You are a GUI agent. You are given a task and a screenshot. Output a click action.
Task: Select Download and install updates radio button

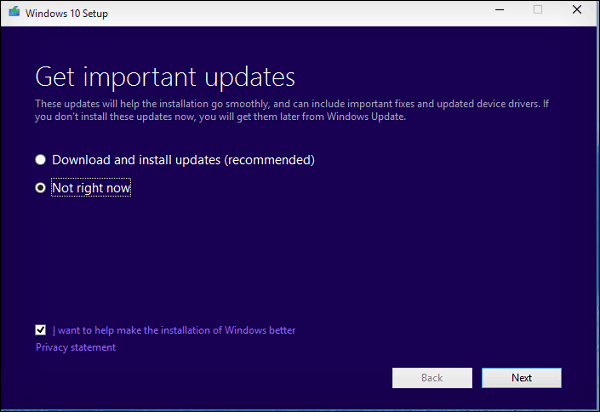coord(40,160)
